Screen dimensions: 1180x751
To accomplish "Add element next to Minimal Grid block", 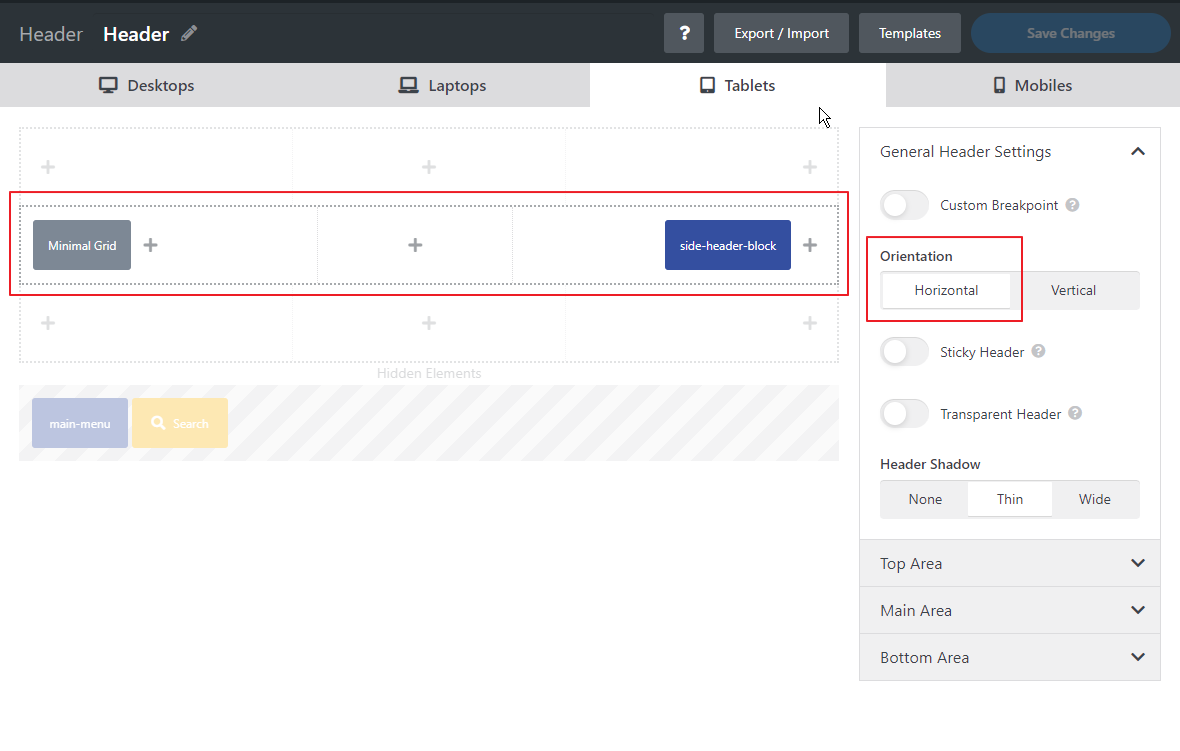I will (151, 245).
